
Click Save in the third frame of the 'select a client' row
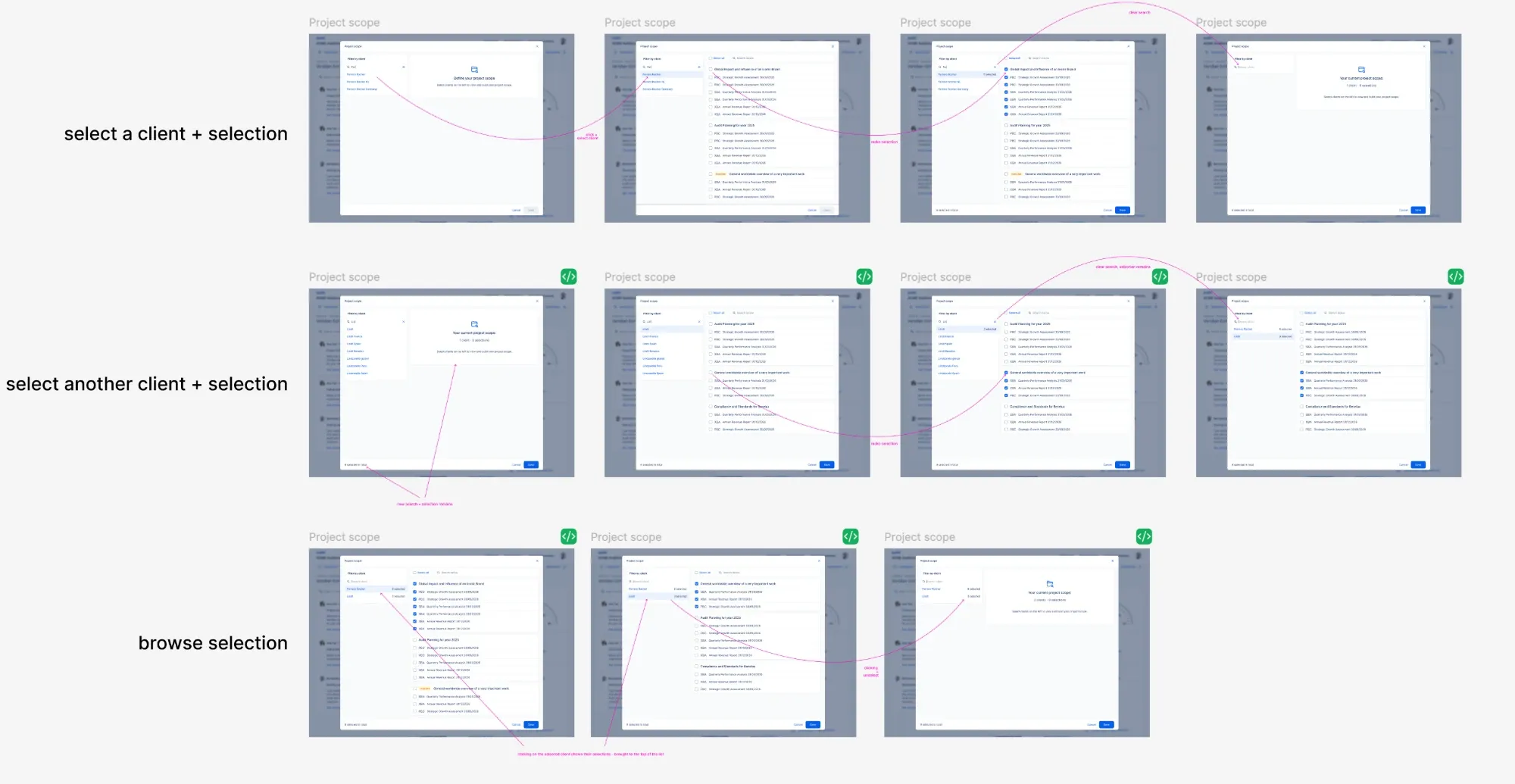click(x=1123, y=211)
